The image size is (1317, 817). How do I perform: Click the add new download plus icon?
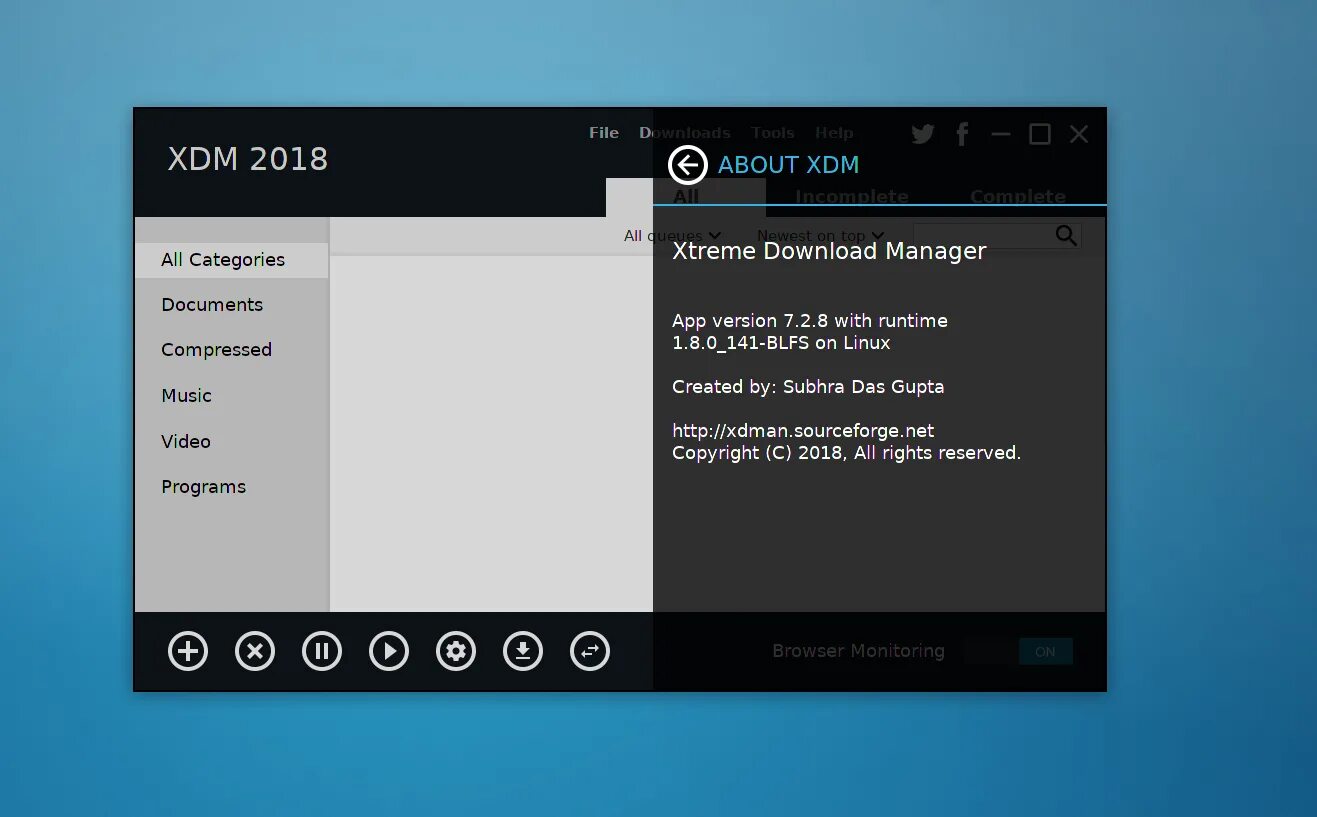pos(188,652)
